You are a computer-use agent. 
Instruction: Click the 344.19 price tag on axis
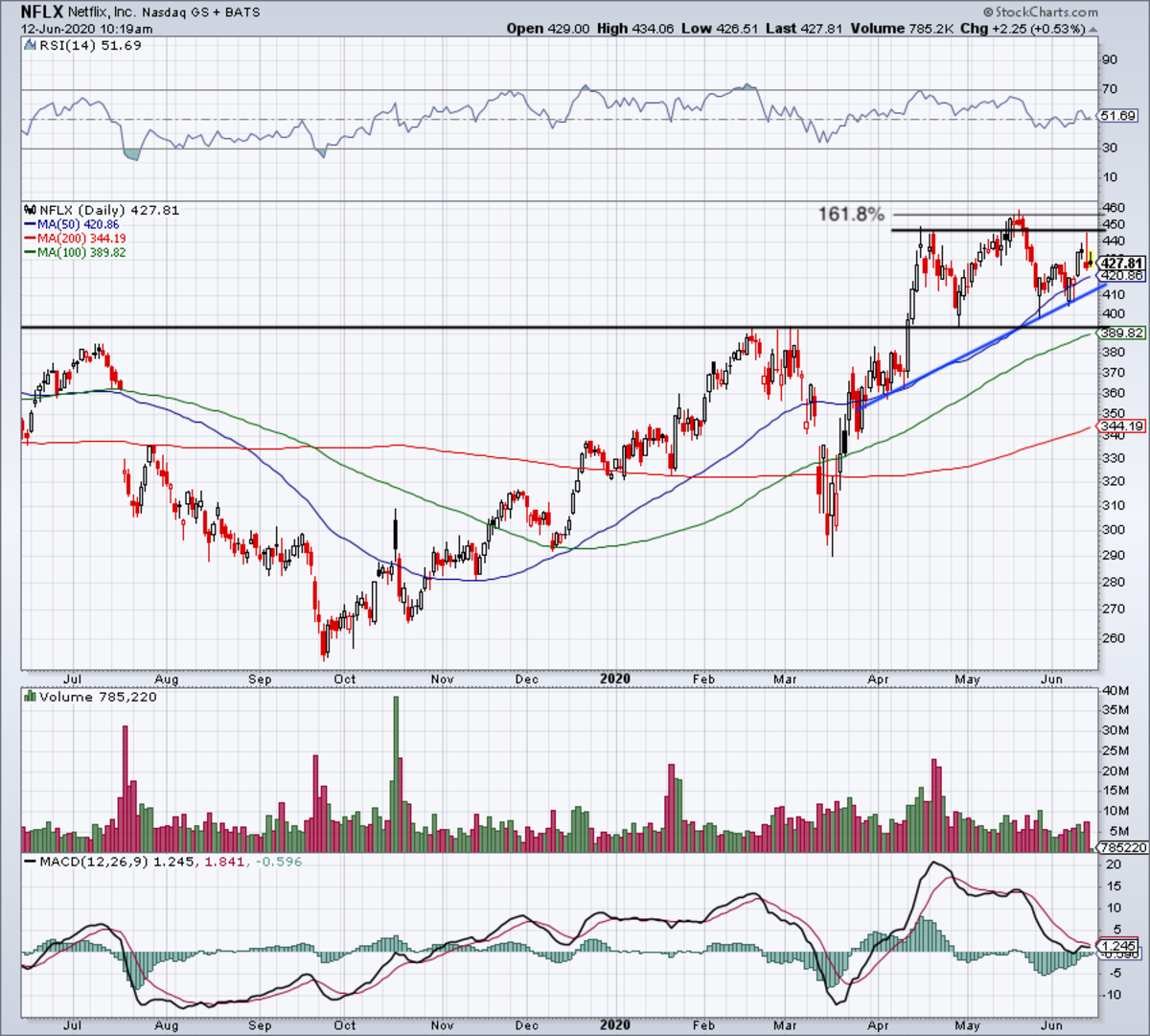(x=1121, y=426)
